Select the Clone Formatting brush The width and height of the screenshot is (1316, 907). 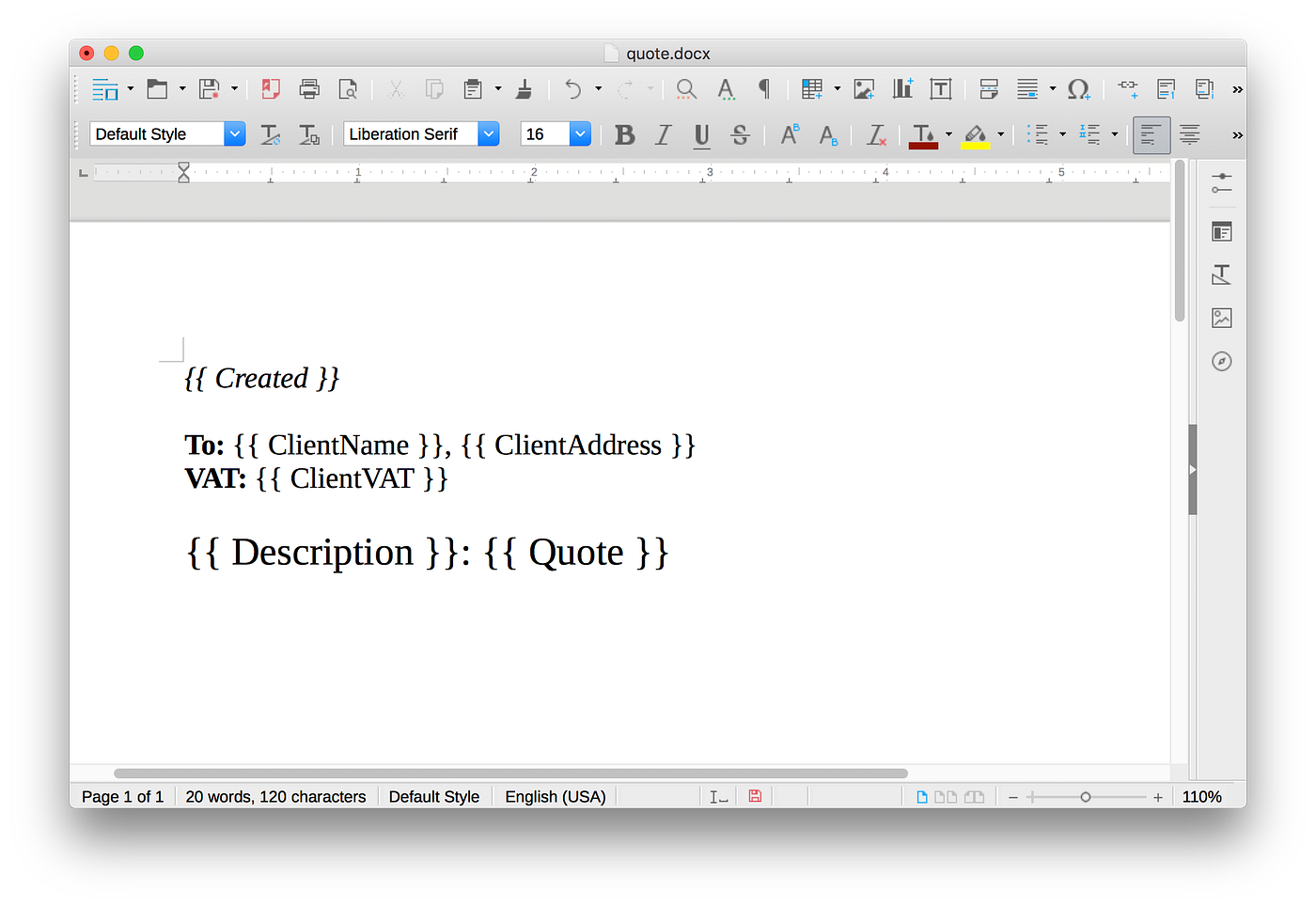[x=525, y=89]
